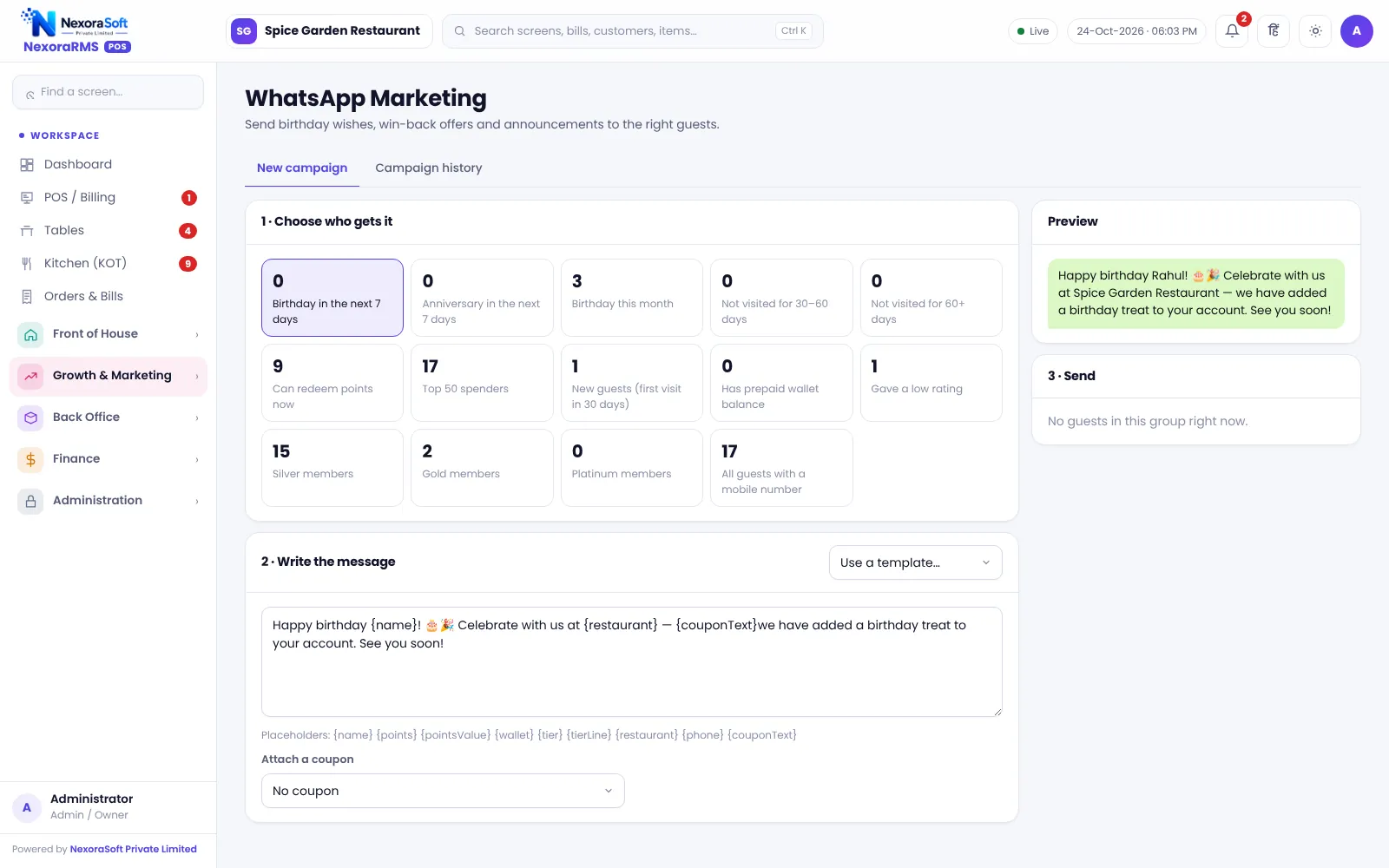Expand the Back Office chevron

[x=197, y=418]
